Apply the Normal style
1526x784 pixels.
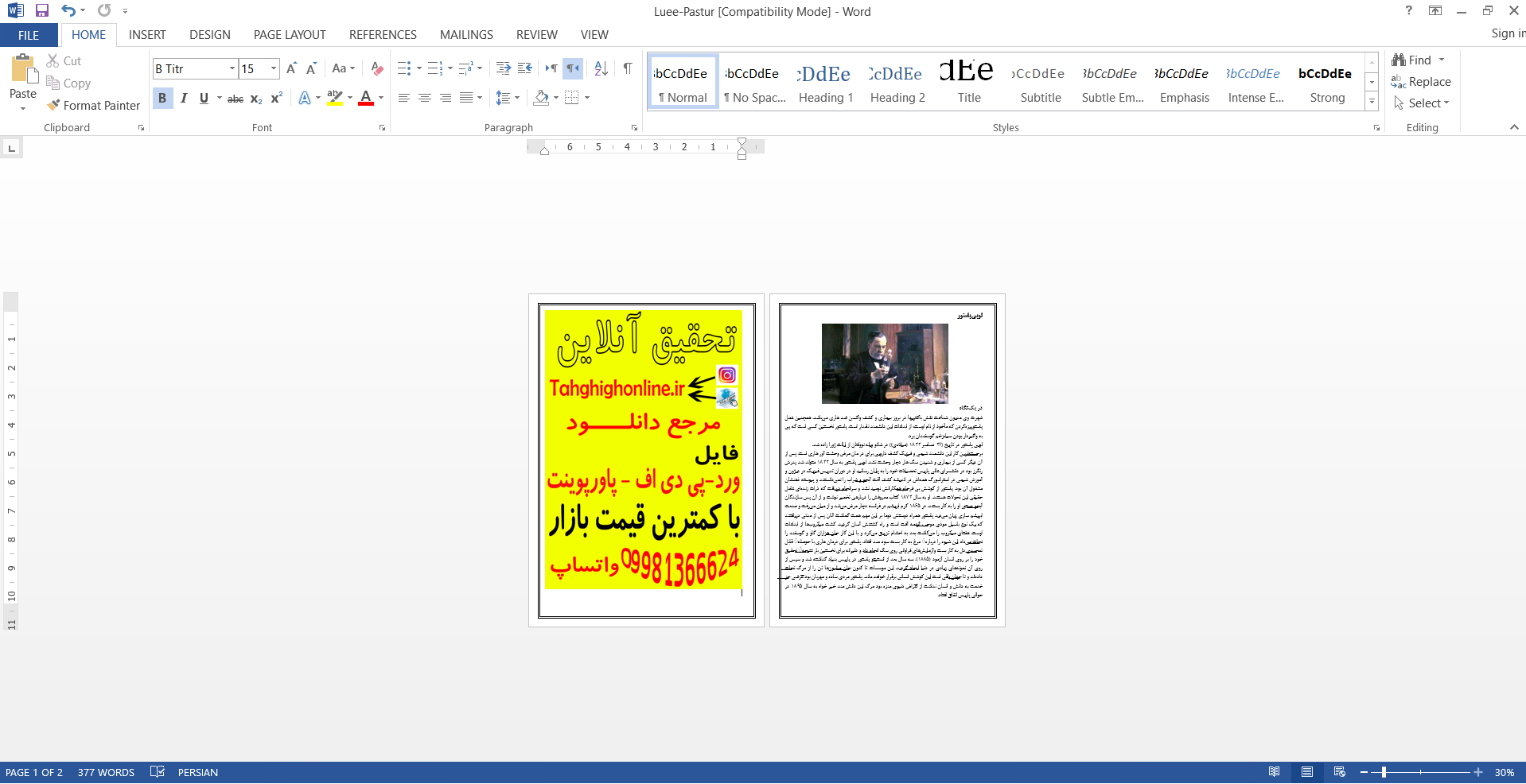683,82
